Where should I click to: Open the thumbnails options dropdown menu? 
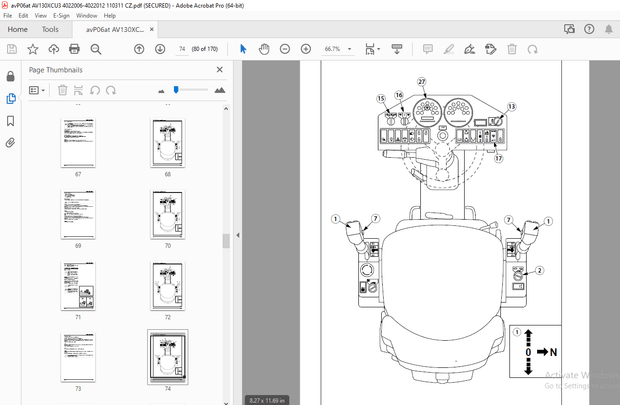pos(36,90)
